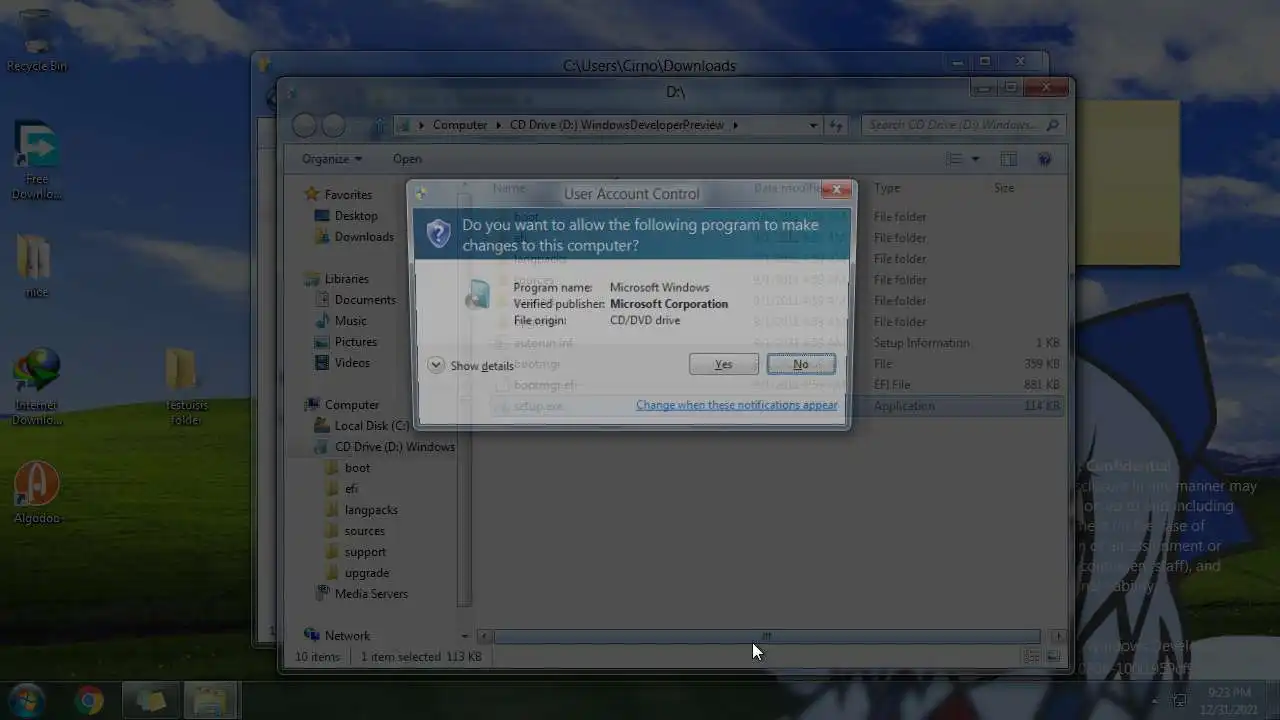
Task: Open the testuisis folder on the desktop
Action: pyautogui.click(x=185, y=387)
